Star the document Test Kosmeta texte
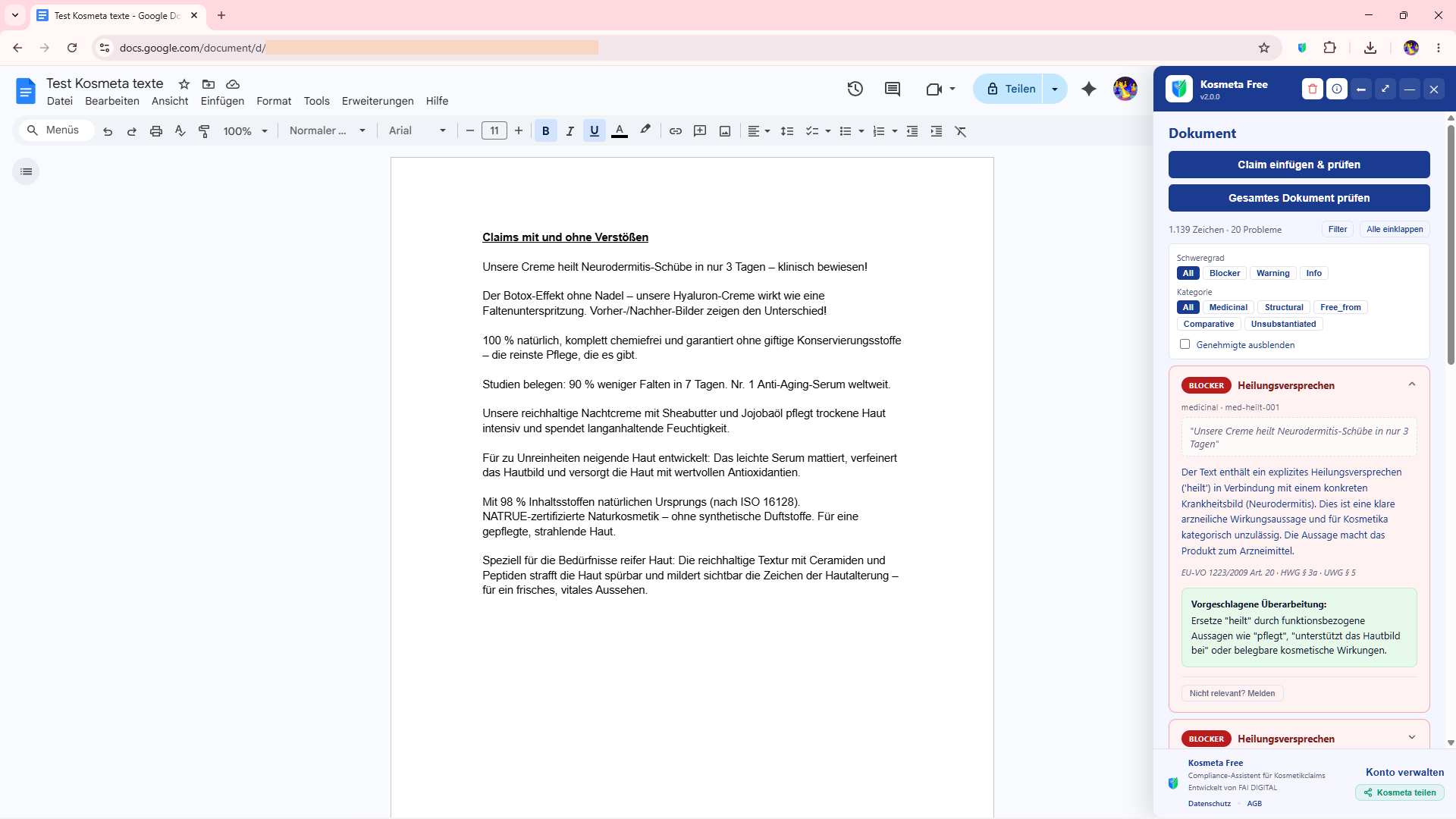Image resolution: width=1456 pixels, height=819 pixels. (x=184, y=84)
